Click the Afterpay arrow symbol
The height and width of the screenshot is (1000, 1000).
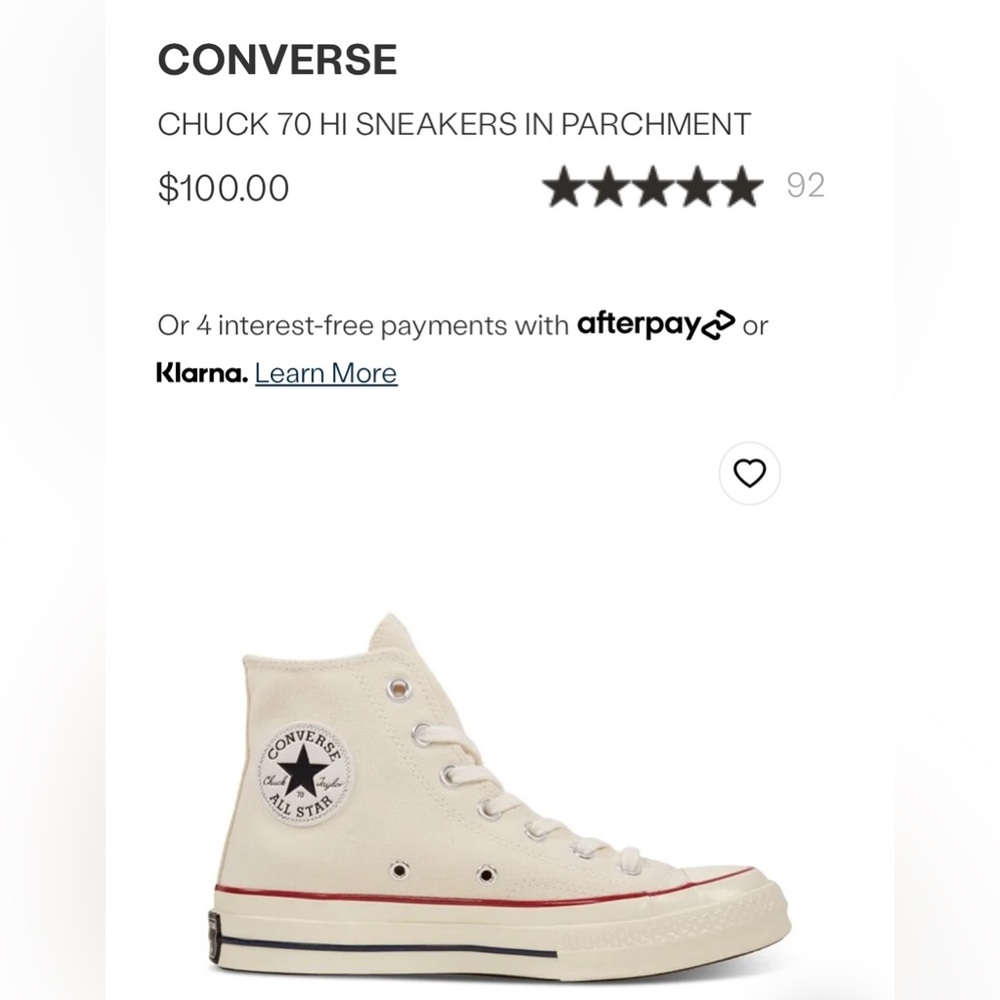(716, 324)
